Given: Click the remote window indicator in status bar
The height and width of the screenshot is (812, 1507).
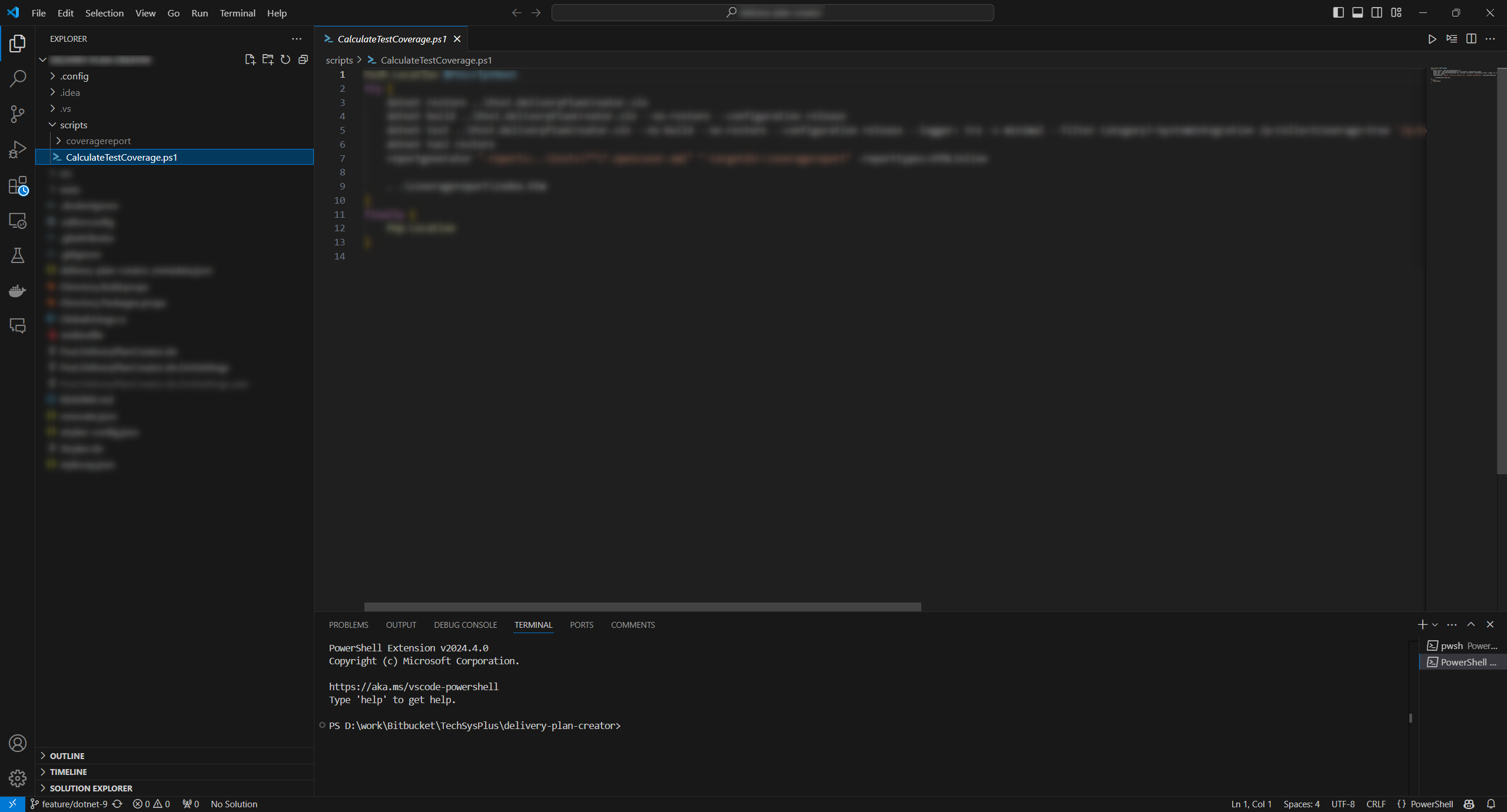Looking at the screenshot, I should (12, 804).
